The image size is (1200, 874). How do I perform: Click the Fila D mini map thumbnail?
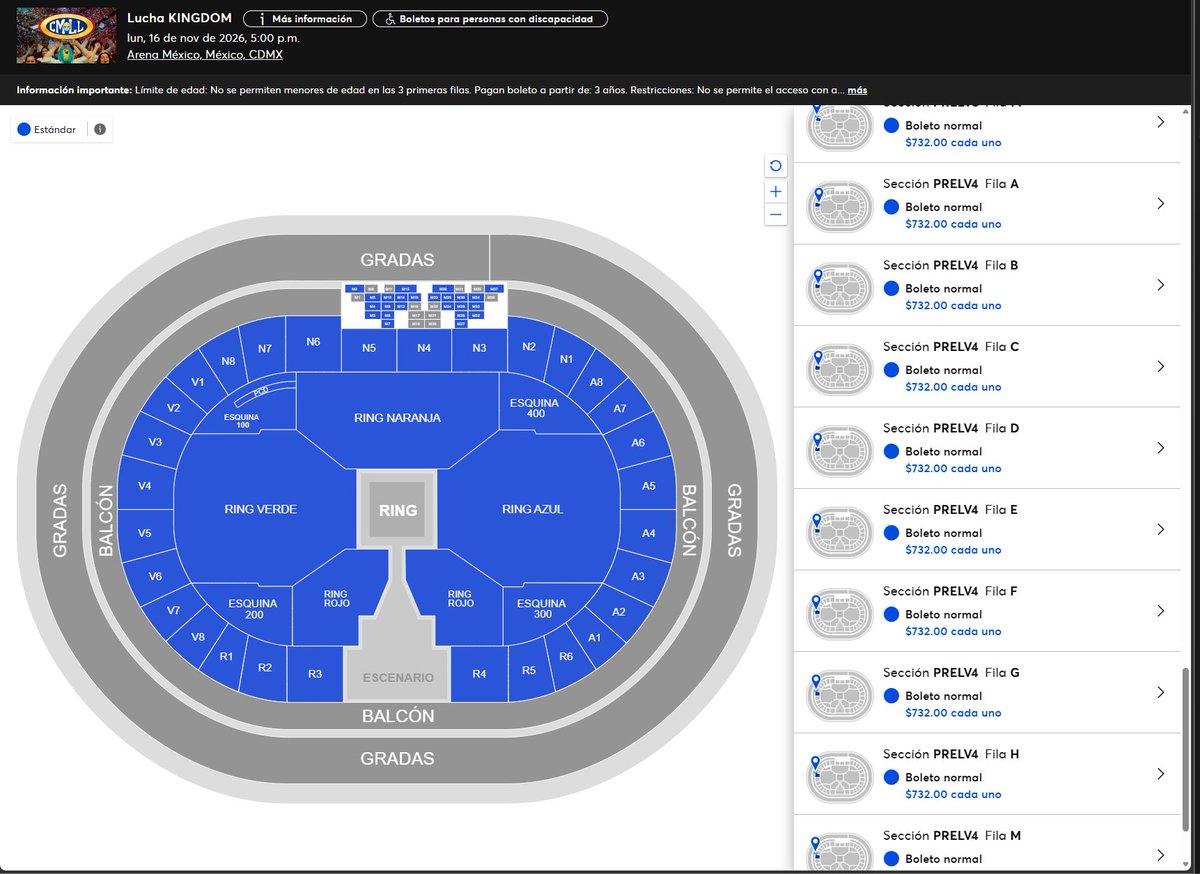point(840,450)
